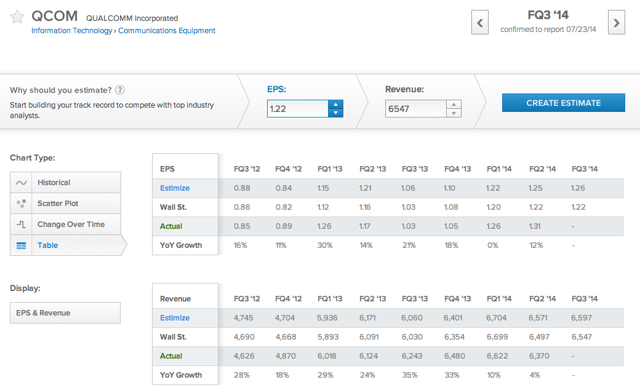The height and width of the screenshot is (390, 640).
Task: Click Revenue Estimize value 5,936
Action: tap(327, 318)
